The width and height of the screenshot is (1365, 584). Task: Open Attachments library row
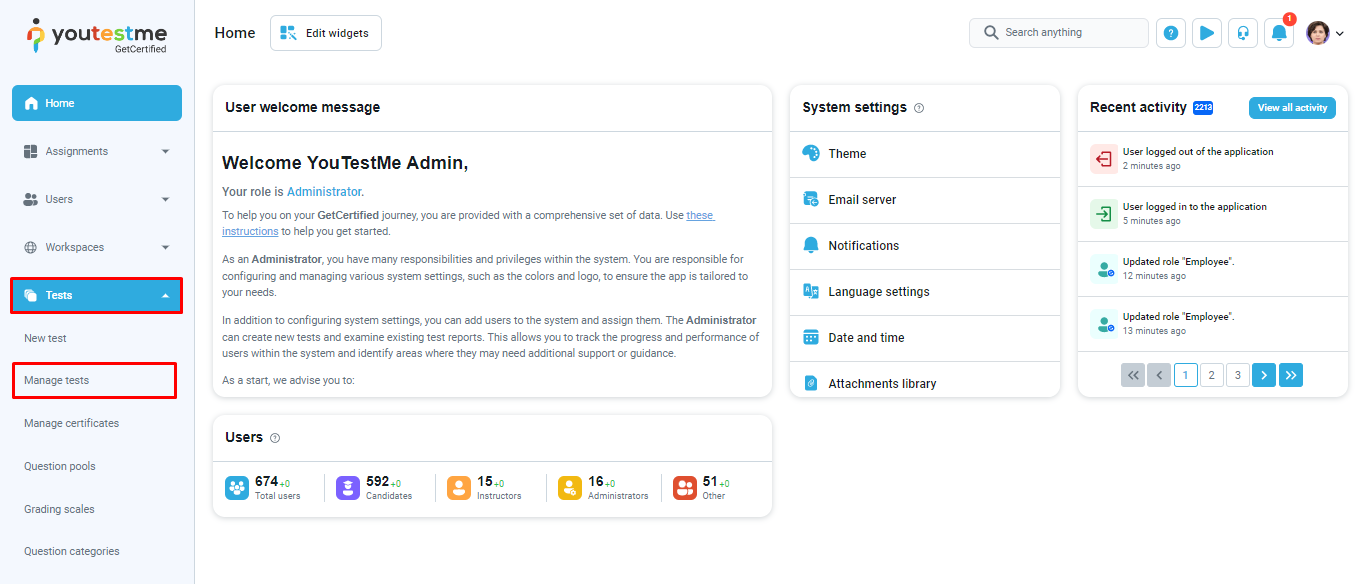pos(924,380)
